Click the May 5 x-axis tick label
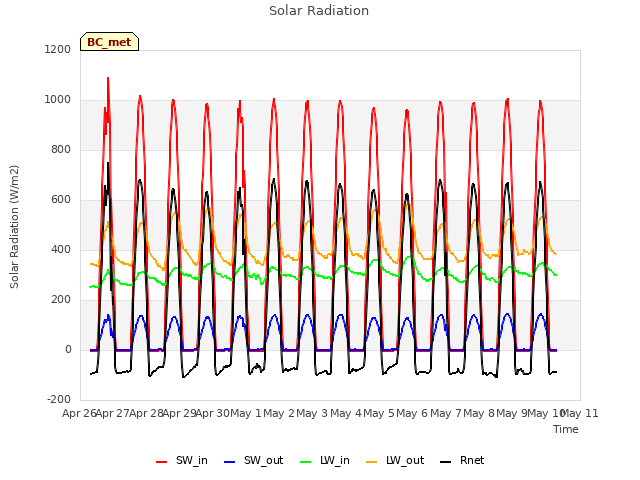640x480 pixels. pyautogui.click(x=379, y=413)
